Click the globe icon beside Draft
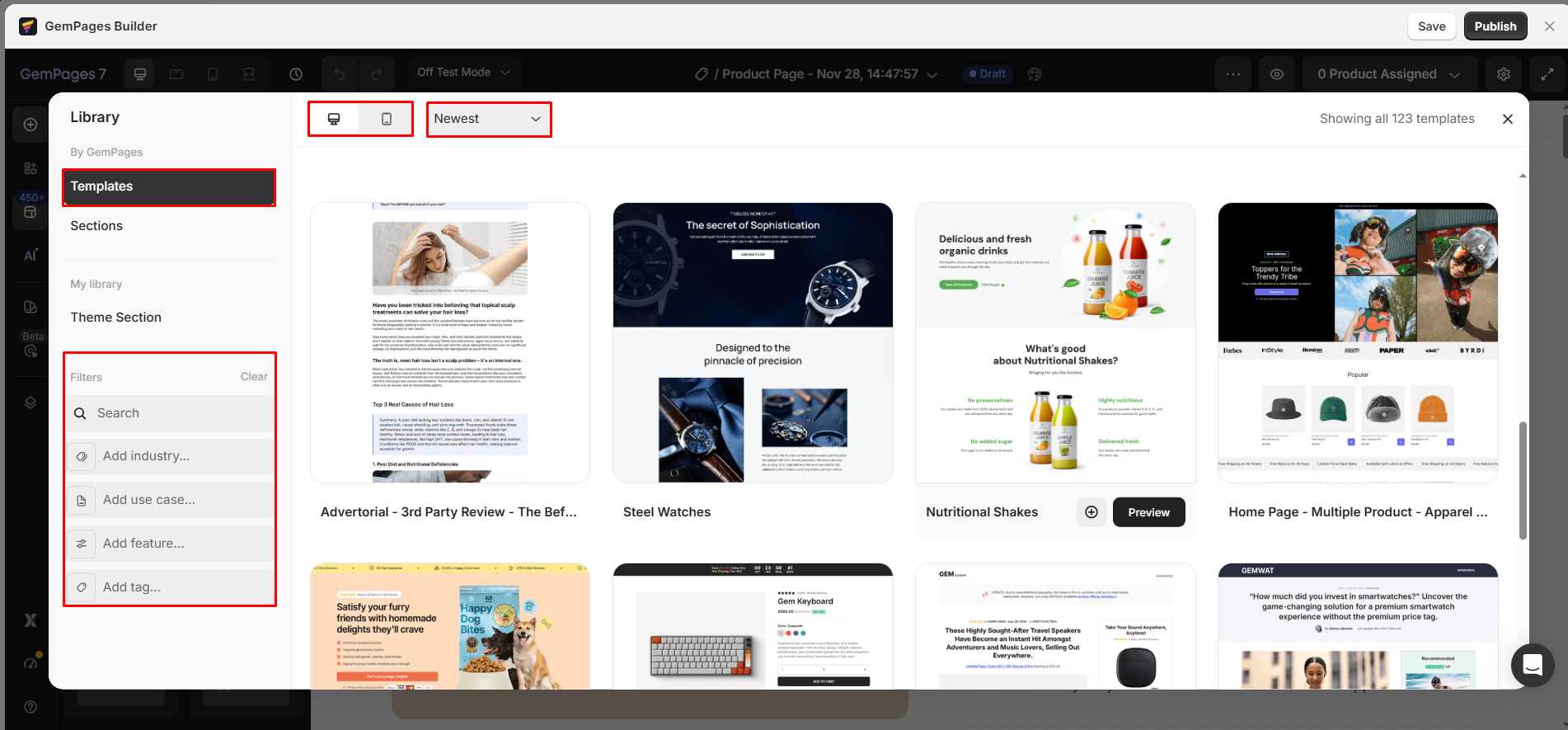1568x730 pixels. pos(1035,74)
